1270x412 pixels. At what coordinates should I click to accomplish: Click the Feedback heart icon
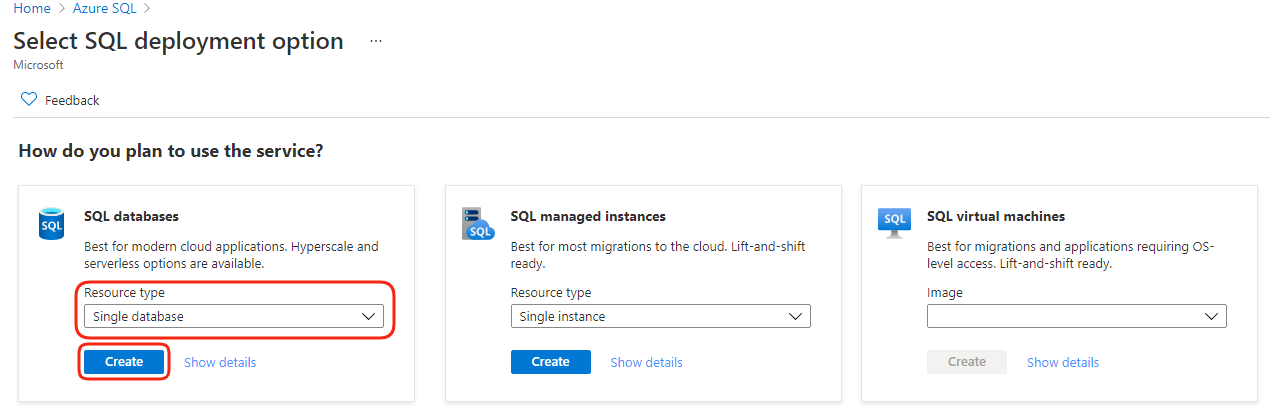[28, 100]
